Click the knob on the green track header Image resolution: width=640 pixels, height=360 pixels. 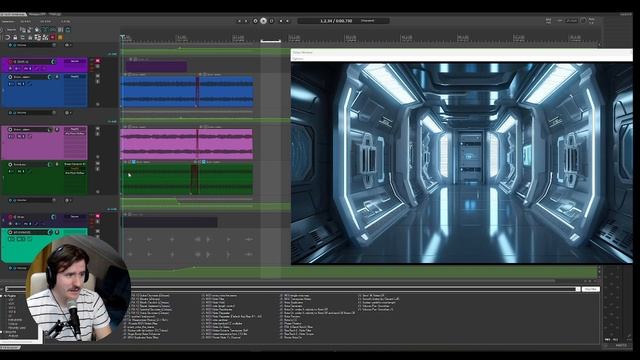point(50,164)
